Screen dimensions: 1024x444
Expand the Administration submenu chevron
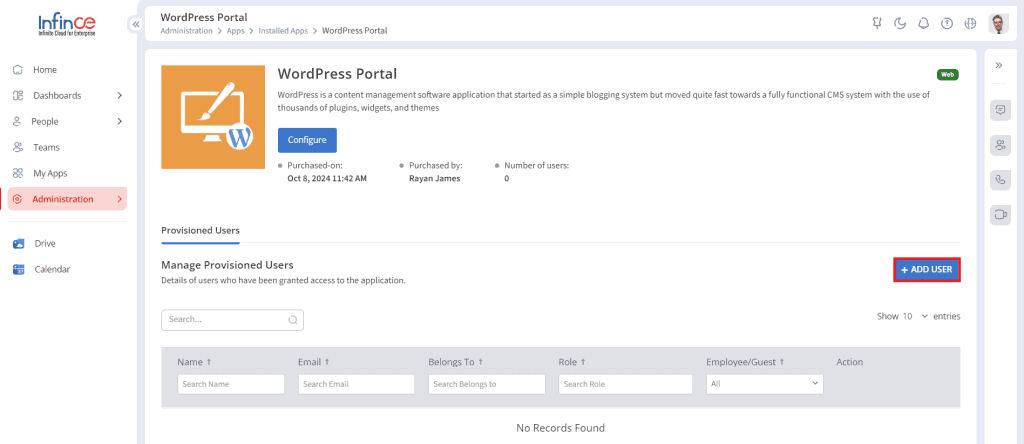point(120,199)
